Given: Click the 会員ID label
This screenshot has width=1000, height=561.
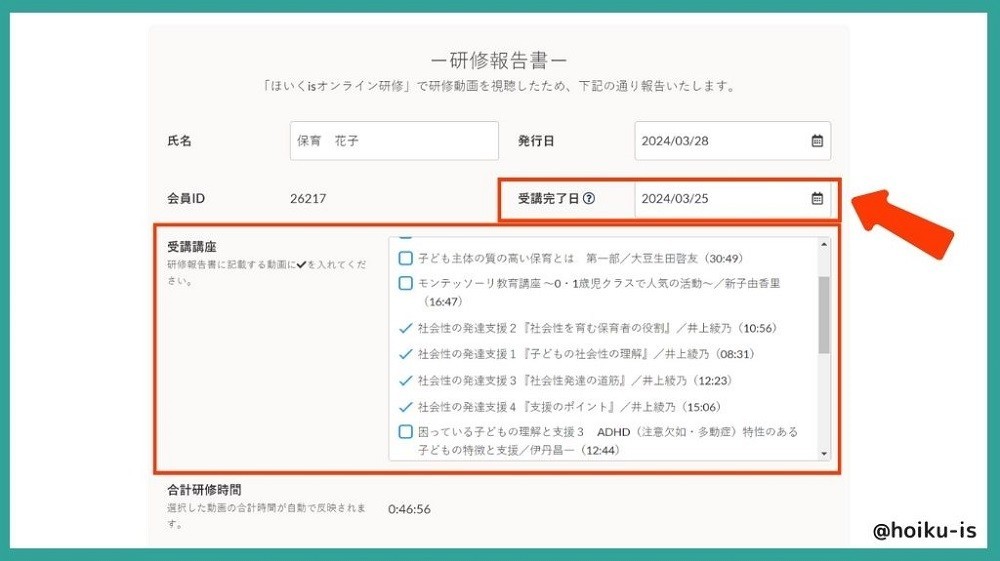Looking at the screenshot, I should click(186, 198).
